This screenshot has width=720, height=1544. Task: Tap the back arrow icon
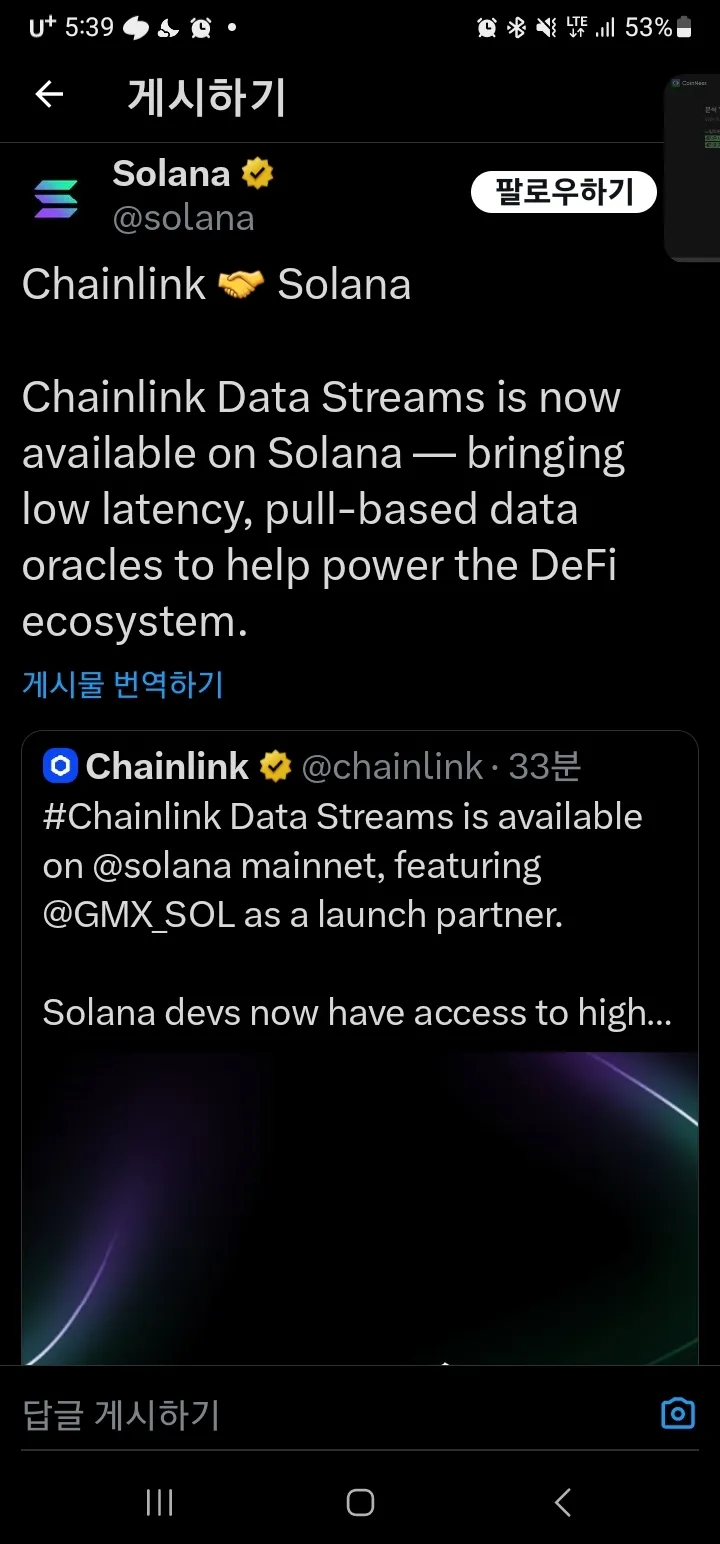(49, 95)
